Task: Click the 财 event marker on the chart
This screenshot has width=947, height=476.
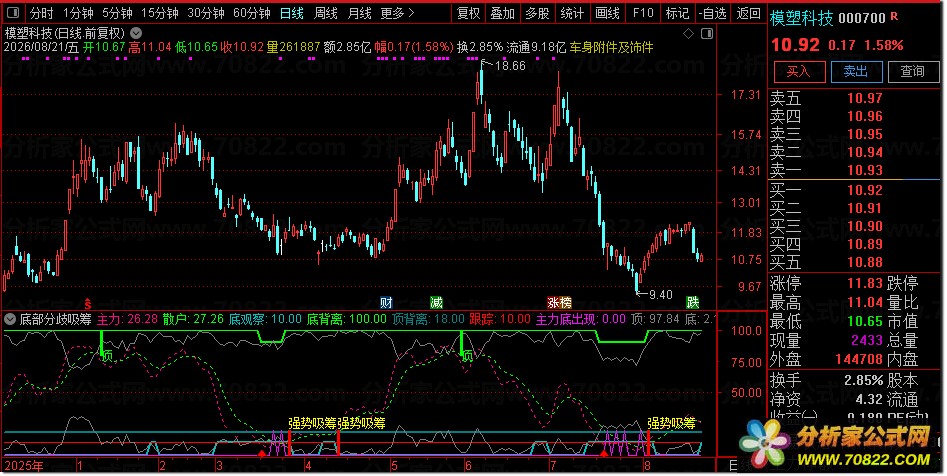Action: (x=386, y=302)
